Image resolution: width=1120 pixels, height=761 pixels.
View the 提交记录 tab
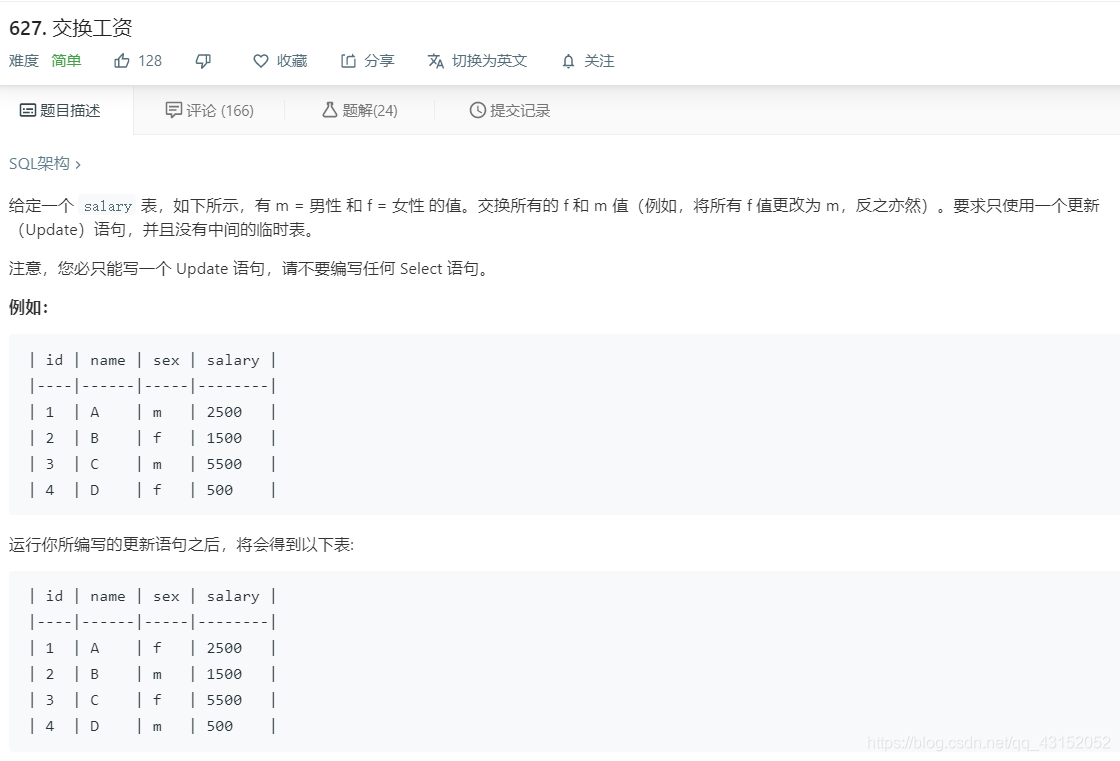click(520, 110)
